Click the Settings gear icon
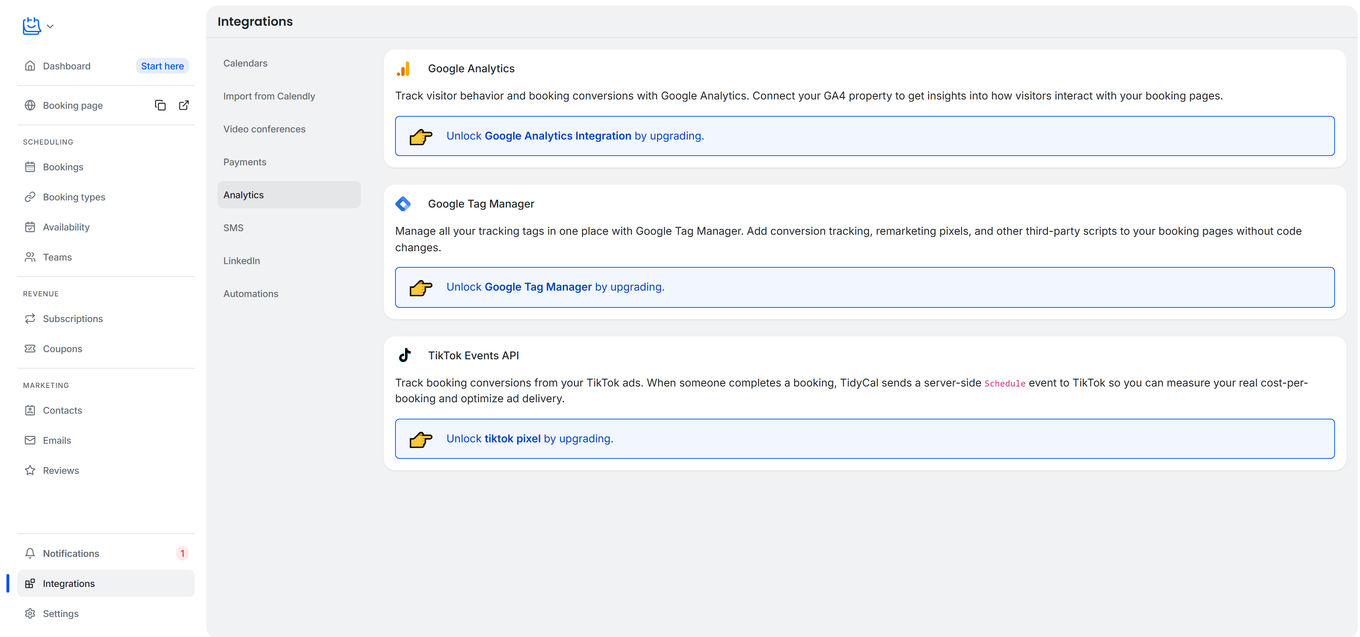The width and height of the screenshot is (1360, 637). [30, 614]
